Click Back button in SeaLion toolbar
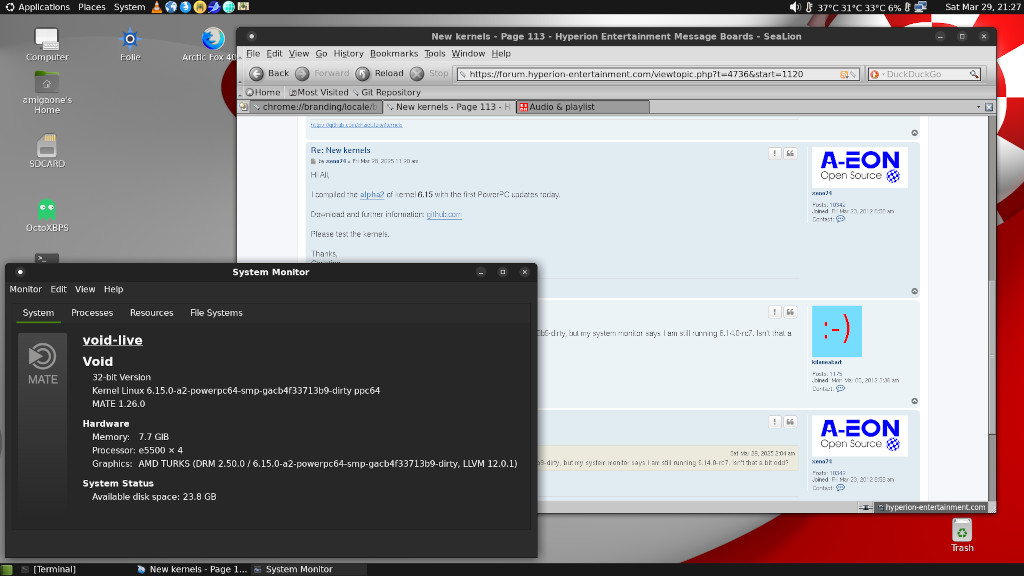1024x576 pixels. [268, 74]
